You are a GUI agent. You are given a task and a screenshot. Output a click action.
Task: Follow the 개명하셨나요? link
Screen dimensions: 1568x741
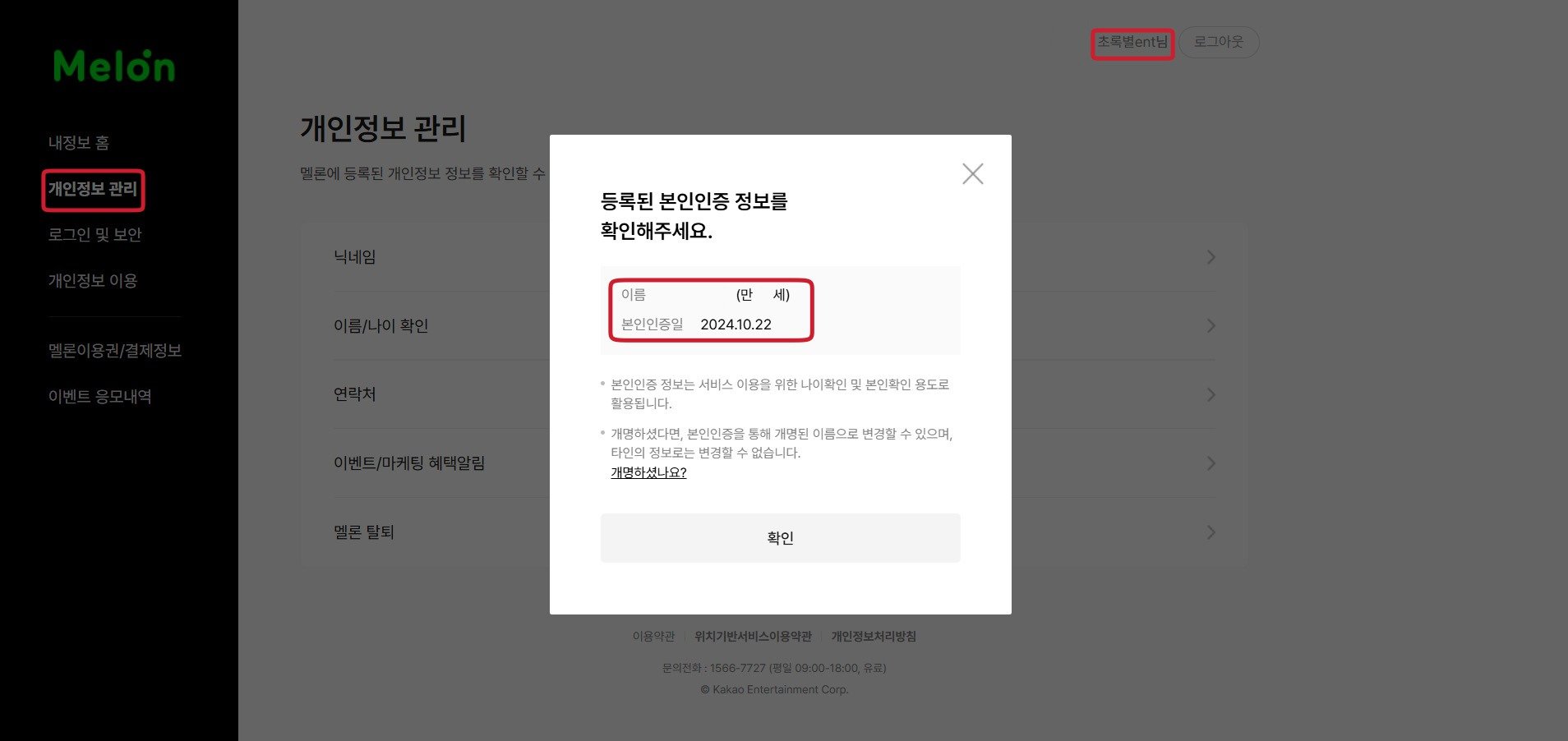pyautogui.click(x=648, y=472)
